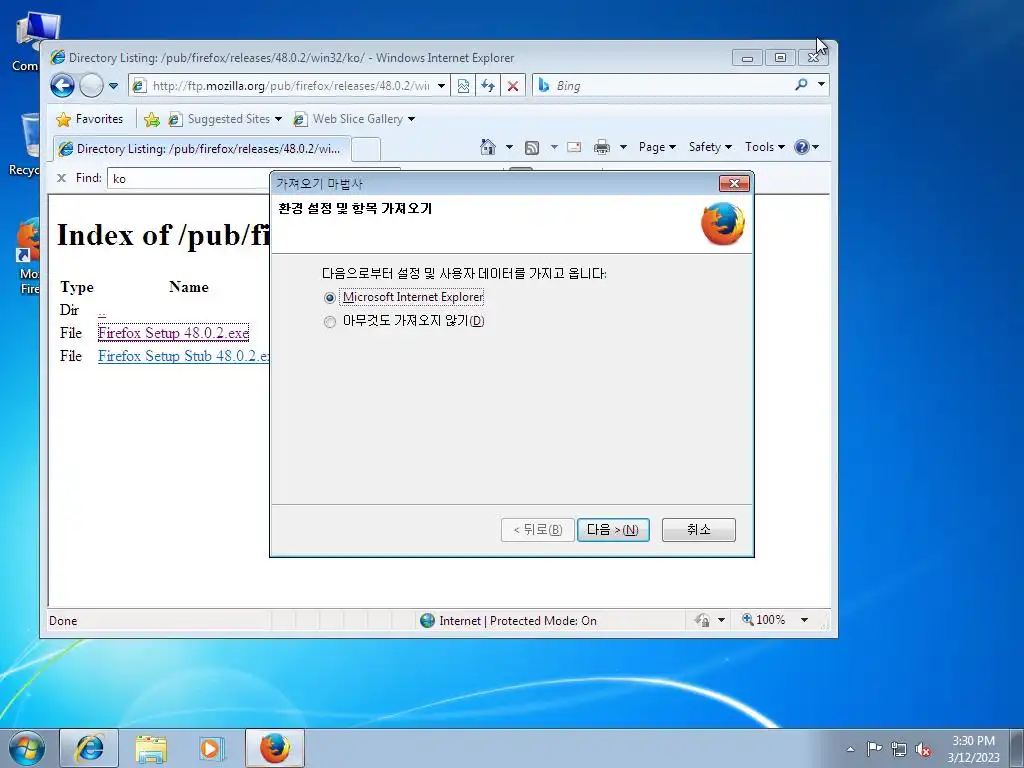Click Internet Explorer taskbar icon
This screenshot has width=1024, height=768.
click(x=89, y=748)
